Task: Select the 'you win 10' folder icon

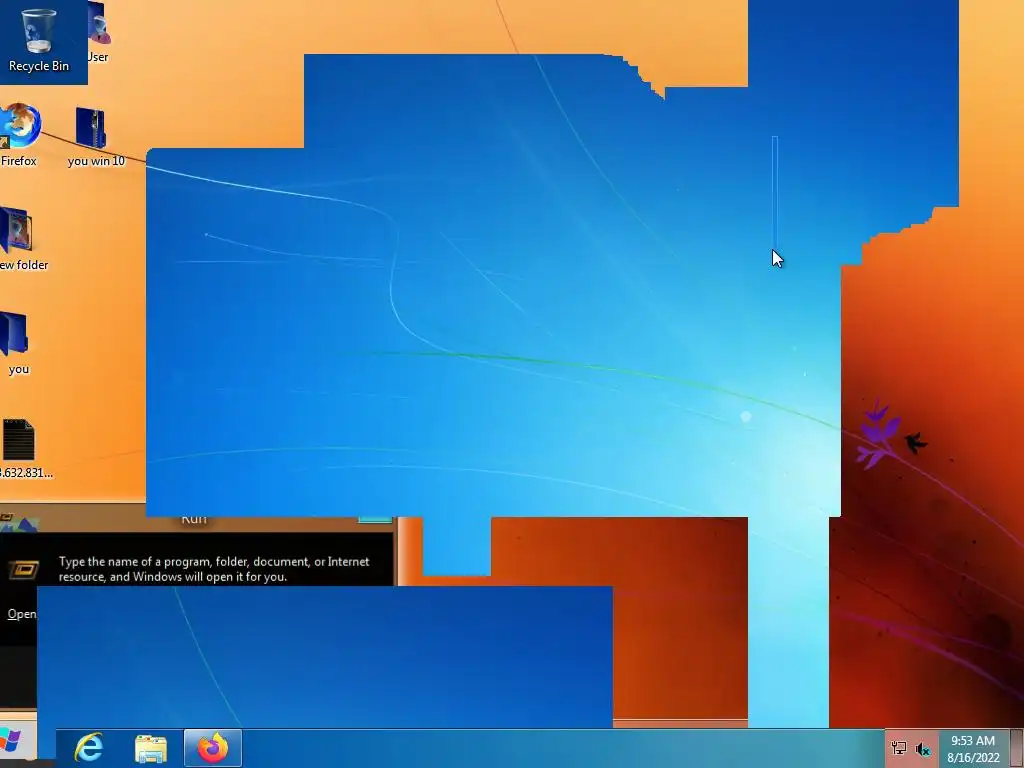Action: (95, 137)
